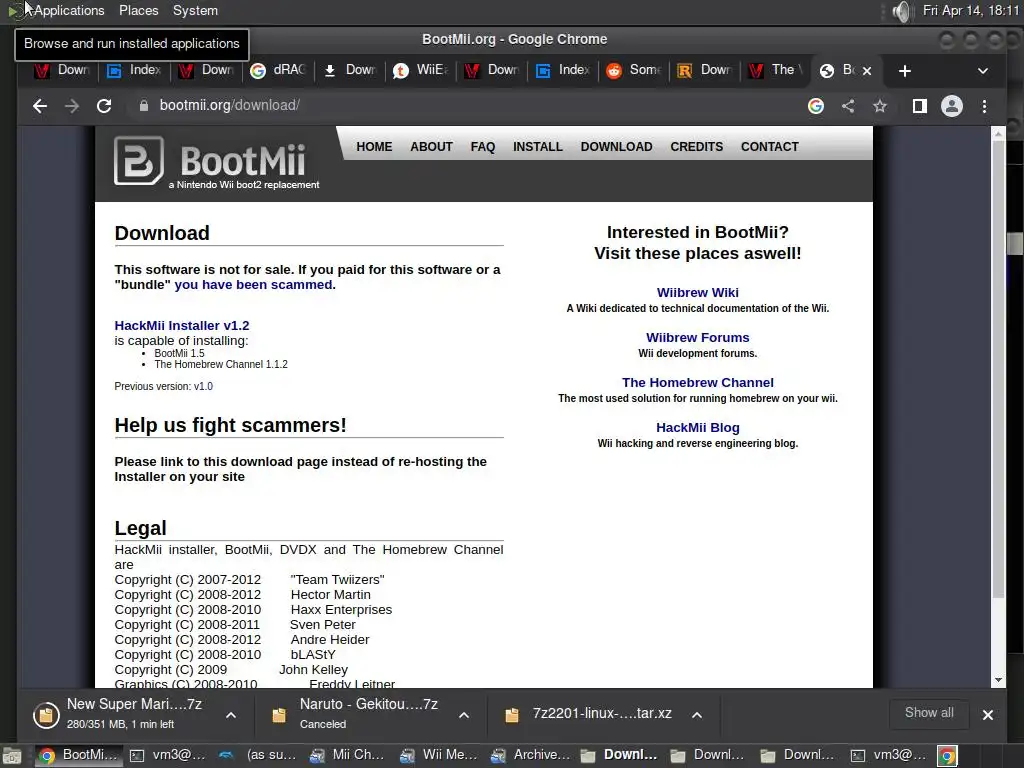Click New Super Mario download icon
The width and height of the screenshot is (1024, 768).
pyautogui.click(x=46, y=715)
